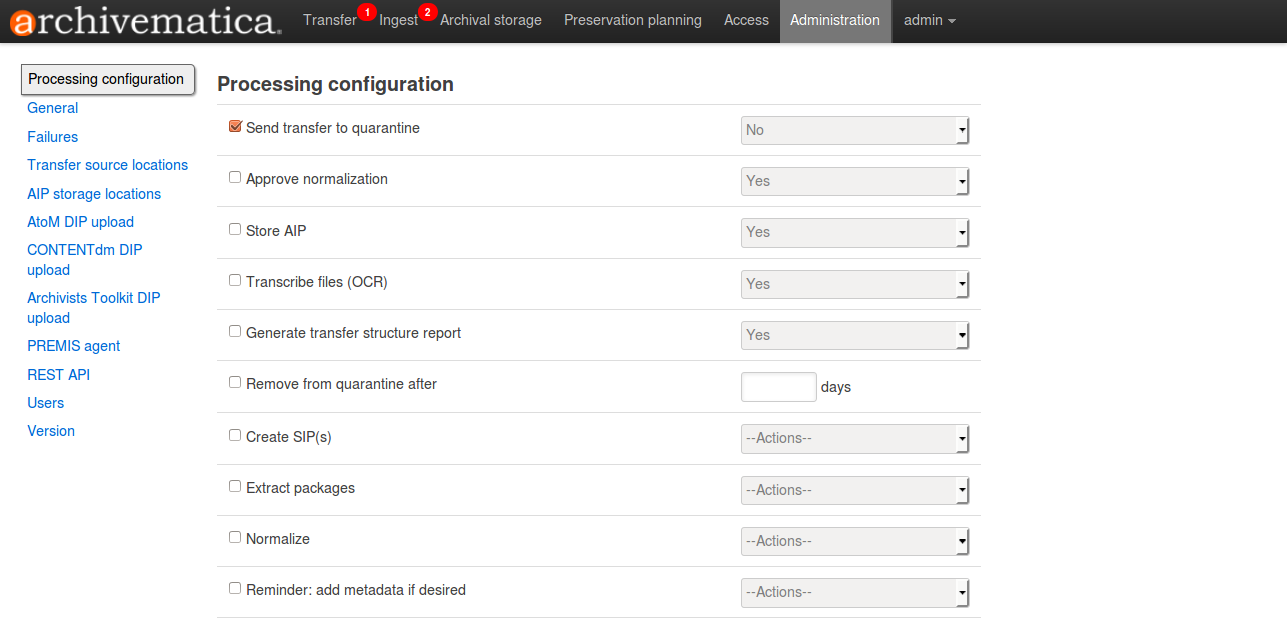Expand the Create SIP(s) actions dropdown
Image resolution: width=1287 pixels, height=623 pixels.
tap(855, 438)
